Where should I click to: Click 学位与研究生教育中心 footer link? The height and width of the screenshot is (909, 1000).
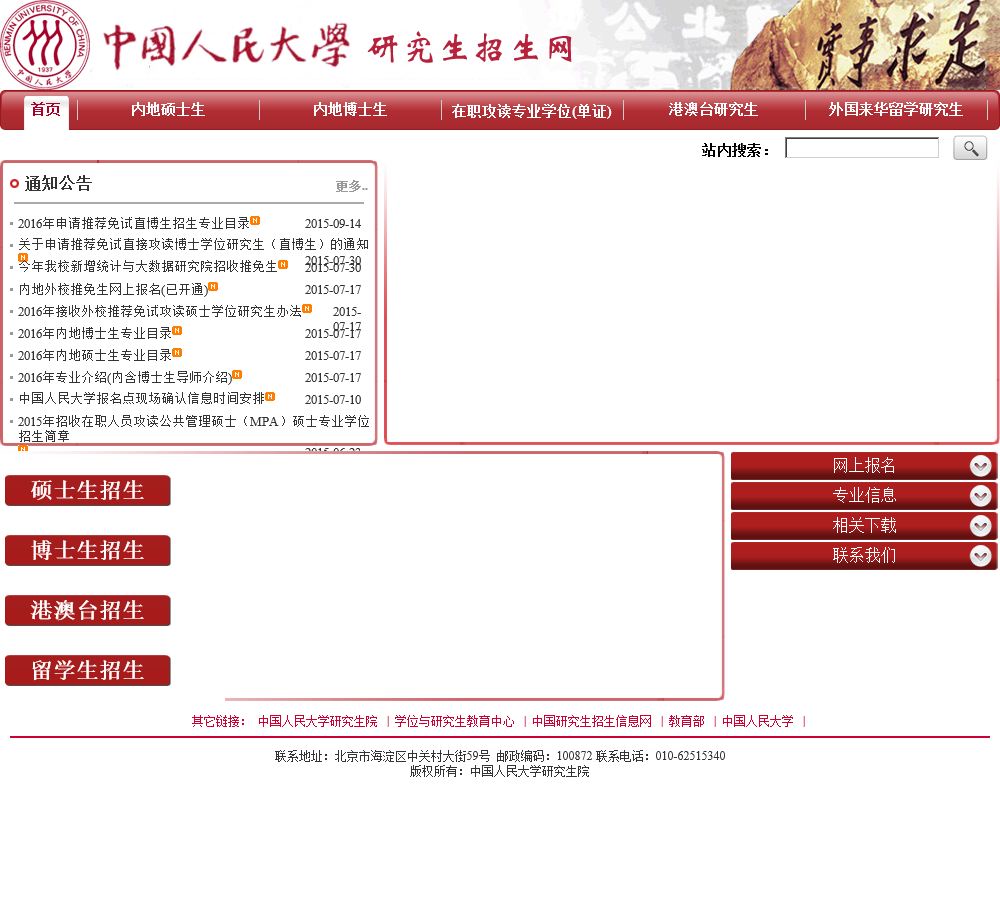[x=454, y=721]
